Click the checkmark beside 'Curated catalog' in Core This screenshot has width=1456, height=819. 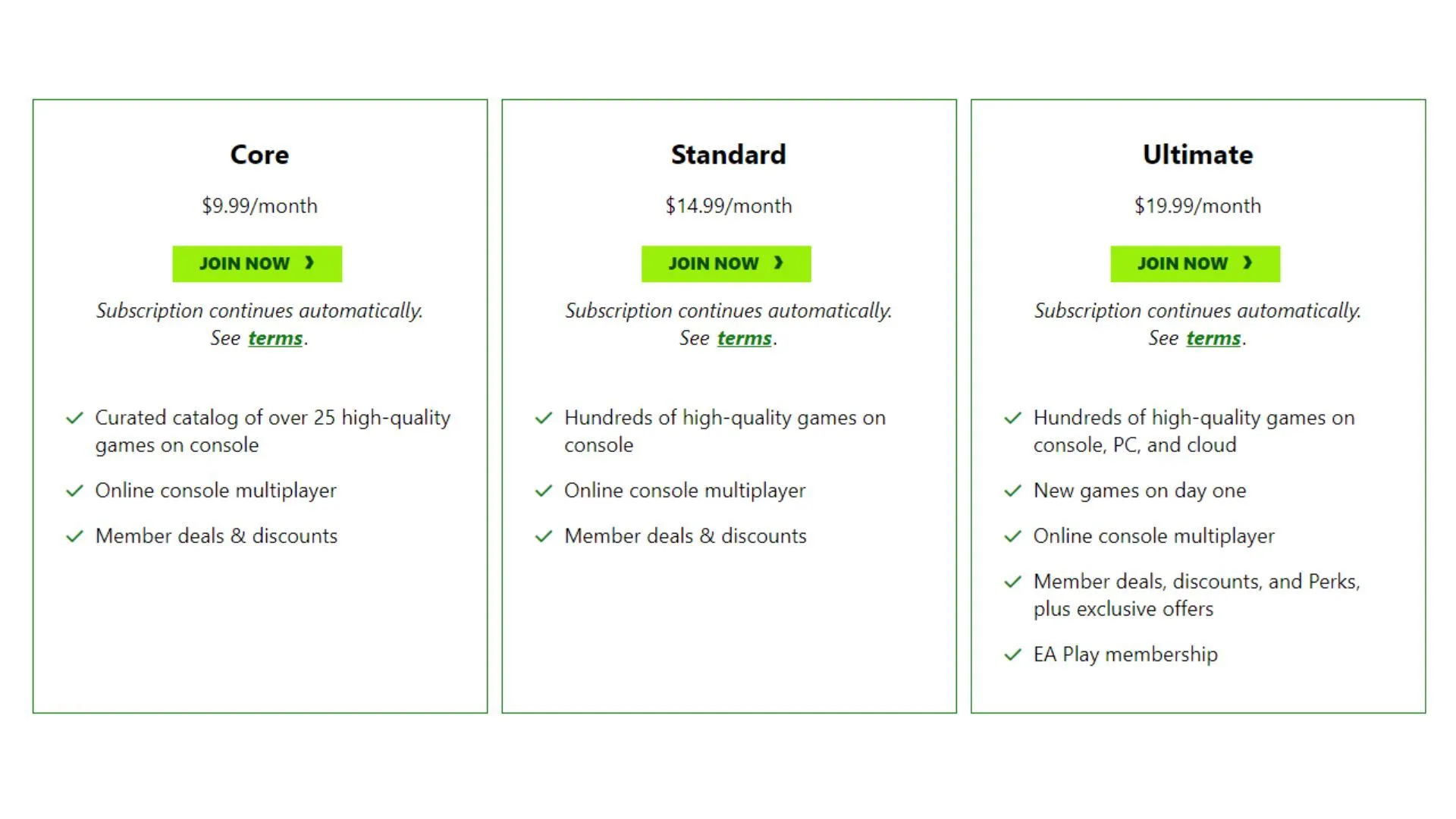[74, 418]
